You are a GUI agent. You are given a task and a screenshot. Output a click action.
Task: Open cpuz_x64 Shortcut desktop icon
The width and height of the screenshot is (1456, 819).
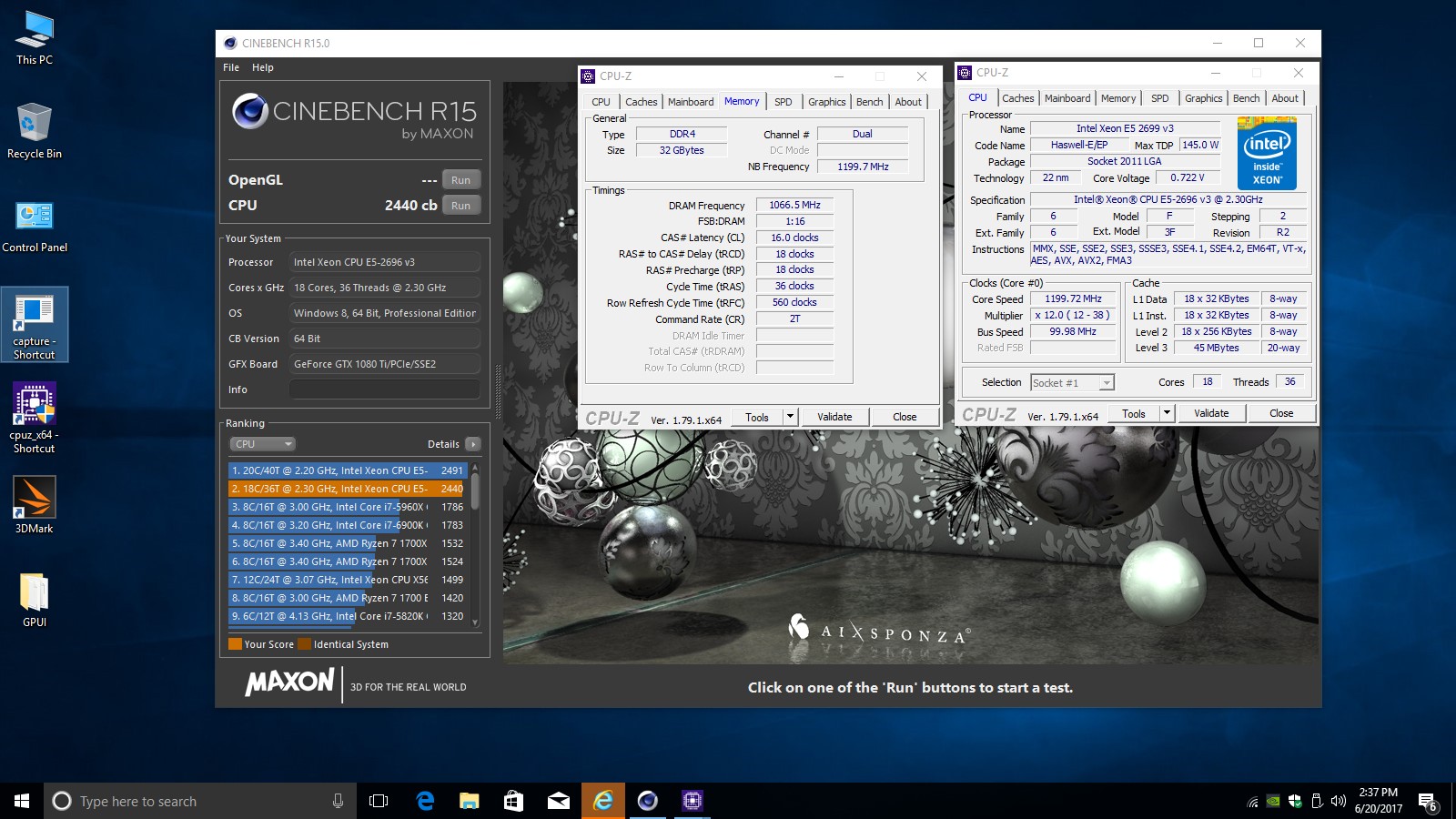(x=35, y=418)
